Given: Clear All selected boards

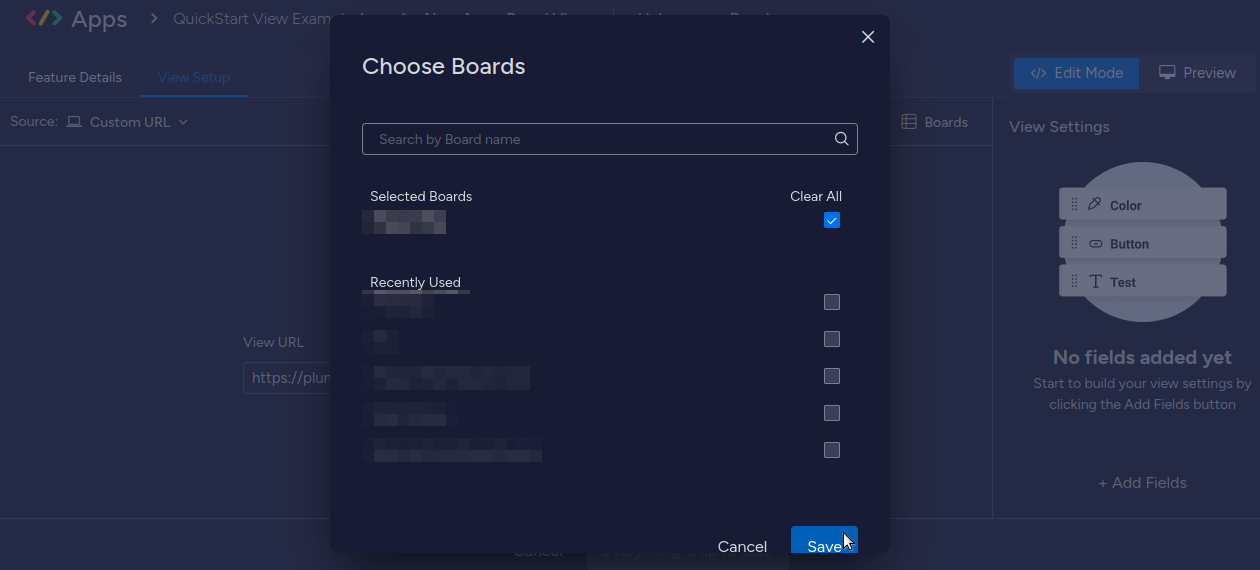Looking at the screenshot, I should pos(816,196).
